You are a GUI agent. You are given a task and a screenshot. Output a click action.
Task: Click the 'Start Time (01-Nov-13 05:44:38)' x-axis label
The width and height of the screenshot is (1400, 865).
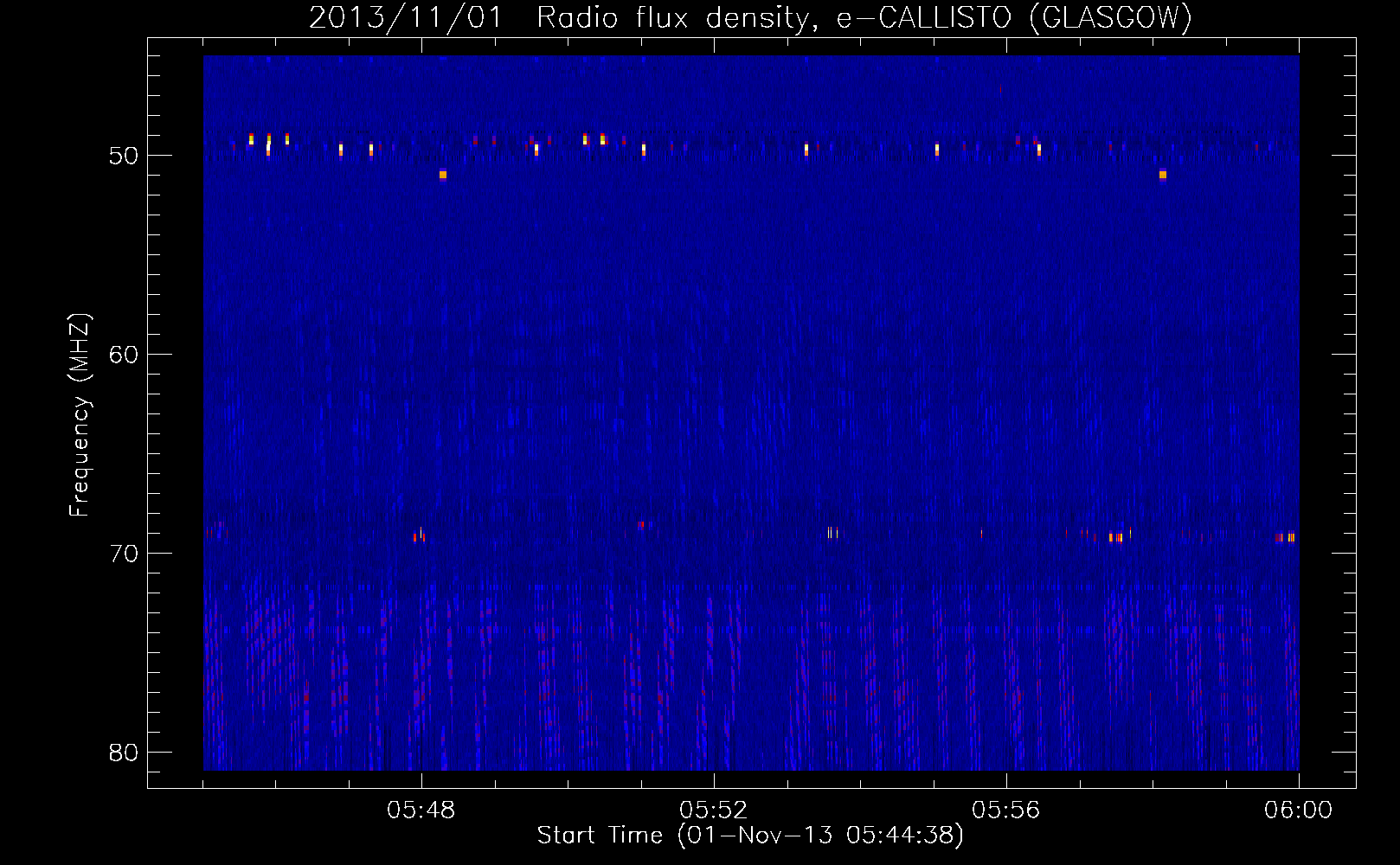pos(750,836)
